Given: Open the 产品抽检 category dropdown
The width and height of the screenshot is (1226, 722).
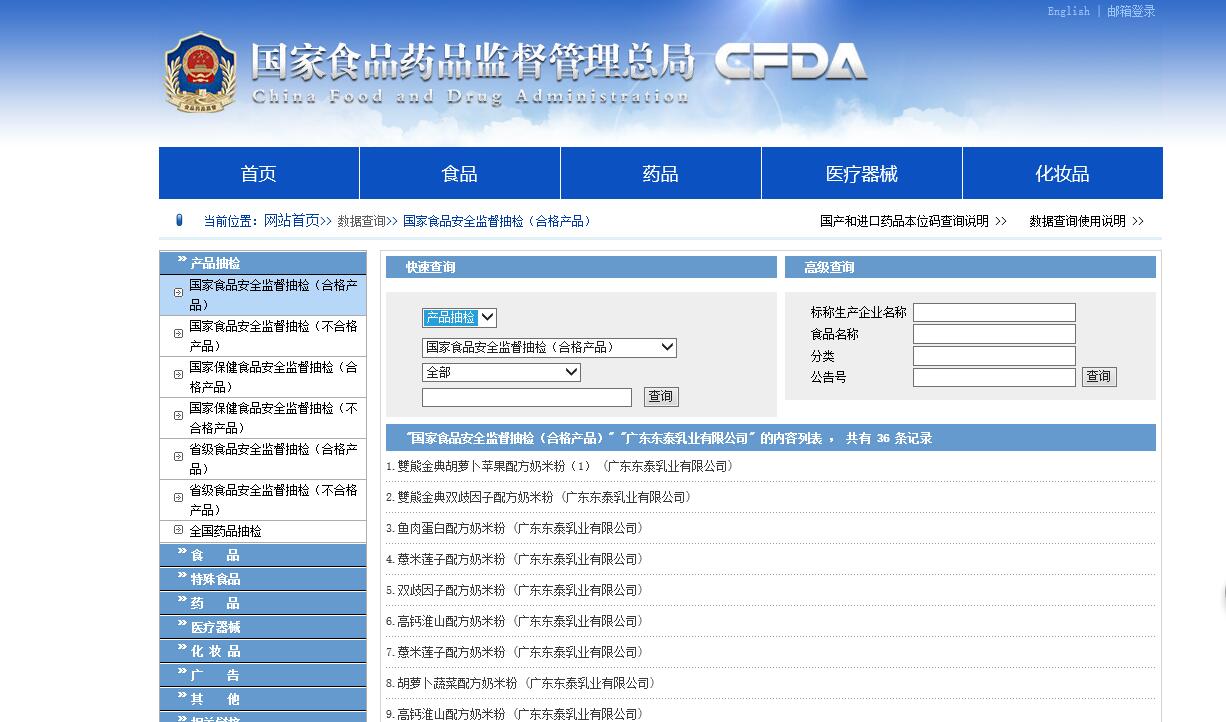Looking at the screenshot, I should pyautogui.click(x=459, y=317).
